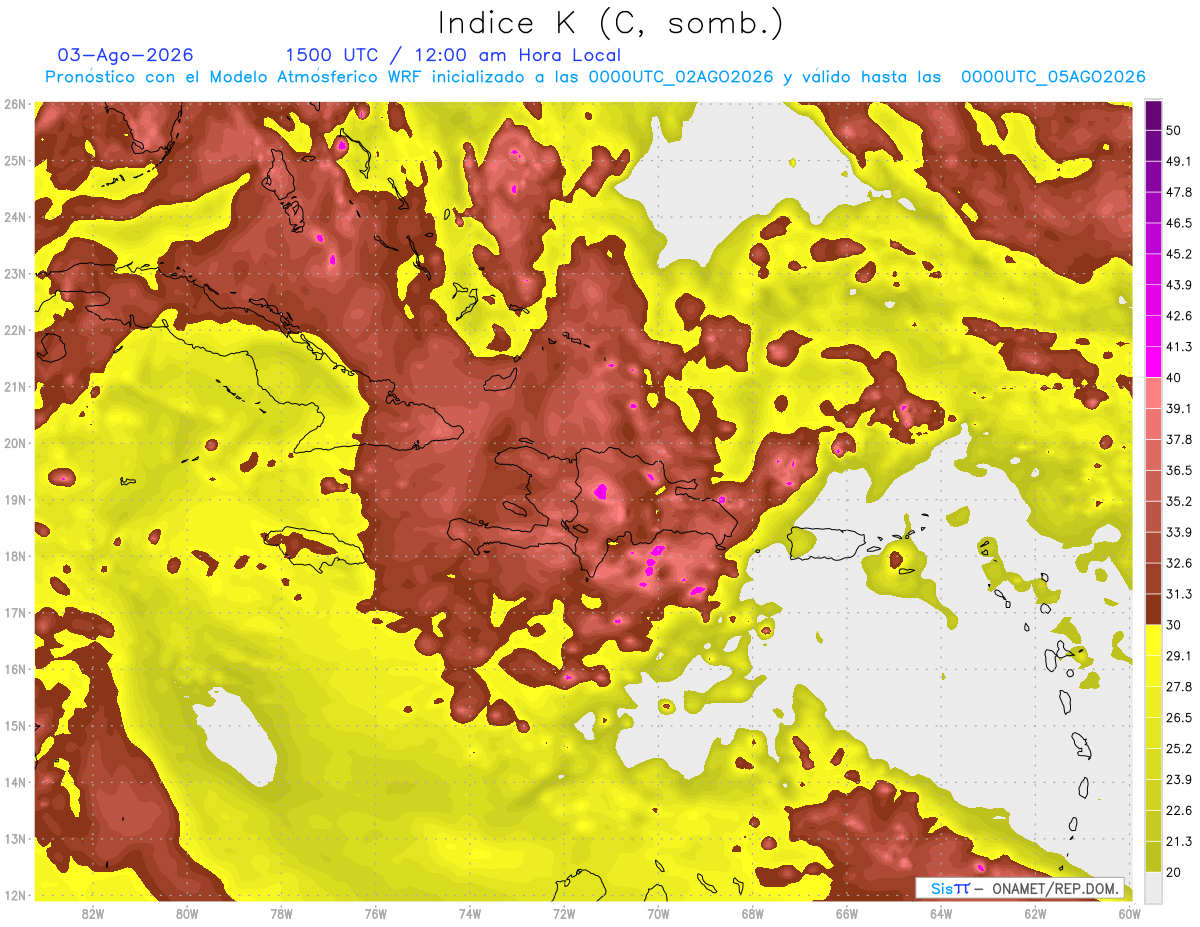Click the "80W" longitude axis label
Image resolution: width=1200 pixels, height=927 pixels.
point(187,914)
